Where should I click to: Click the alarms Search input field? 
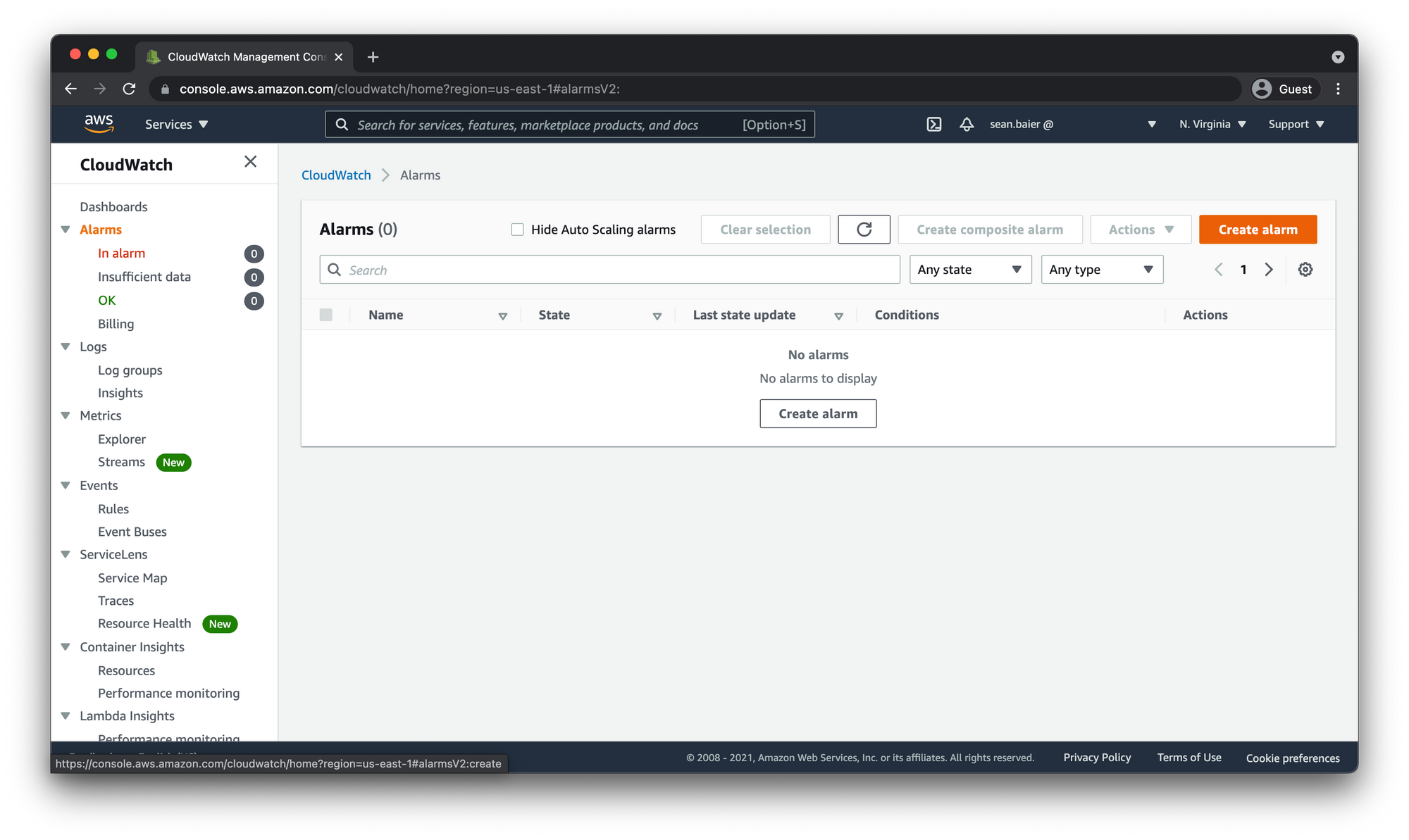[x=609, y=270]
